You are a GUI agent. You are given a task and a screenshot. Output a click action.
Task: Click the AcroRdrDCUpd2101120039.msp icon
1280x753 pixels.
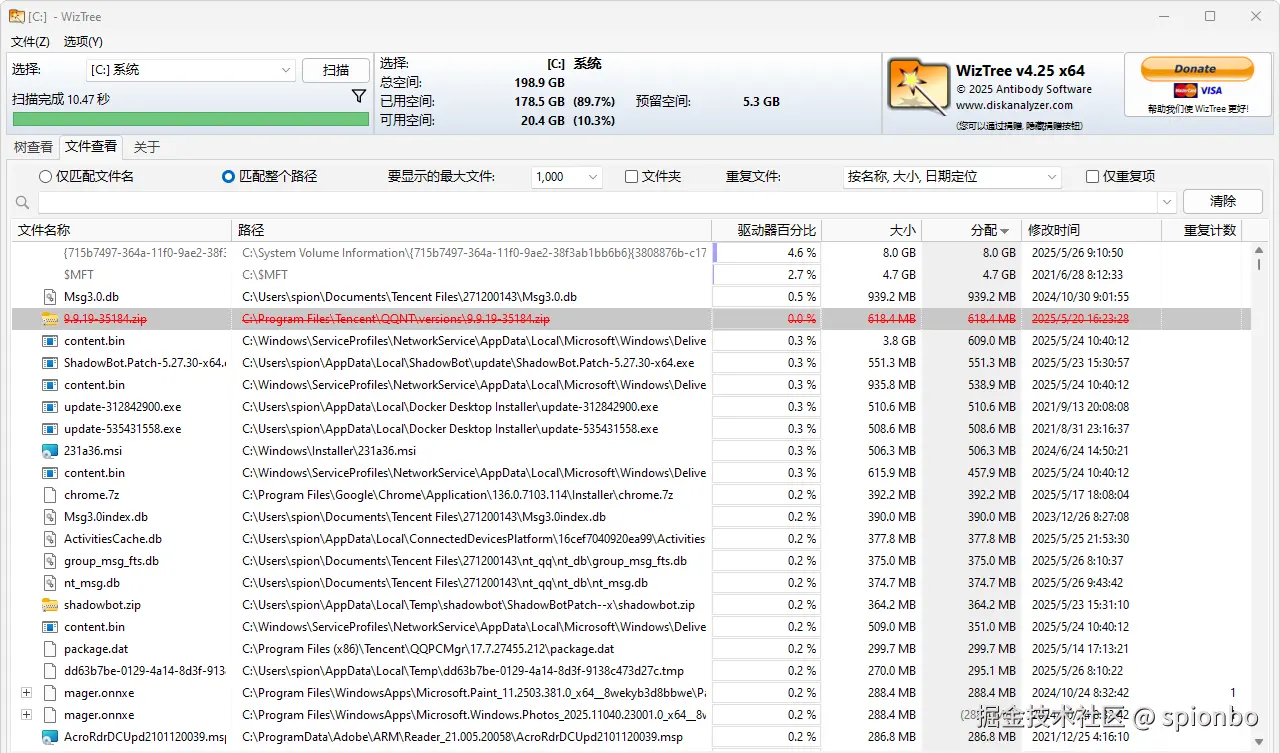50,737
